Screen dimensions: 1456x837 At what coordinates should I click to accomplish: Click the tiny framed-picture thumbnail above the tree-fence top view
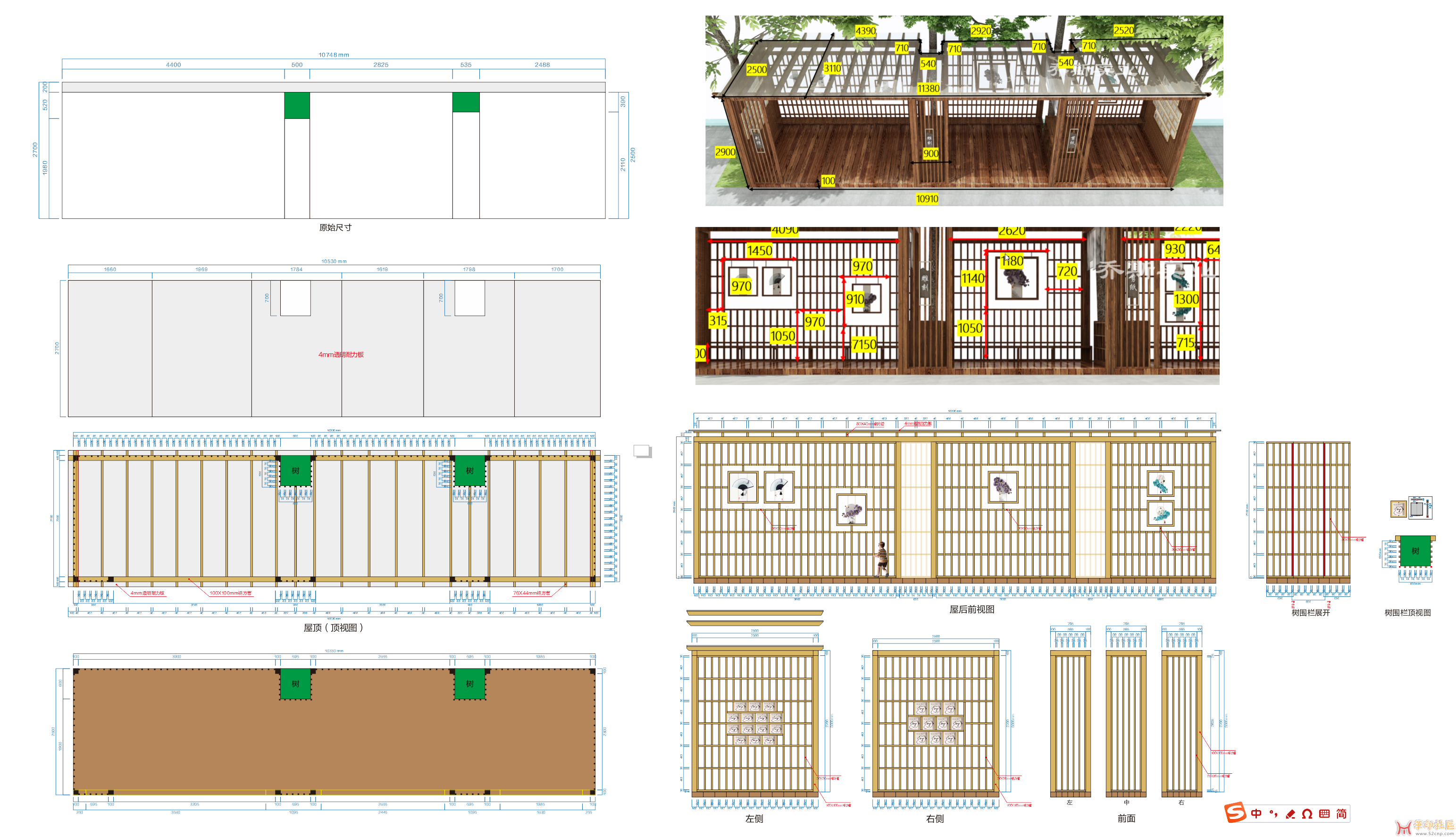[x=1398, y=509]
